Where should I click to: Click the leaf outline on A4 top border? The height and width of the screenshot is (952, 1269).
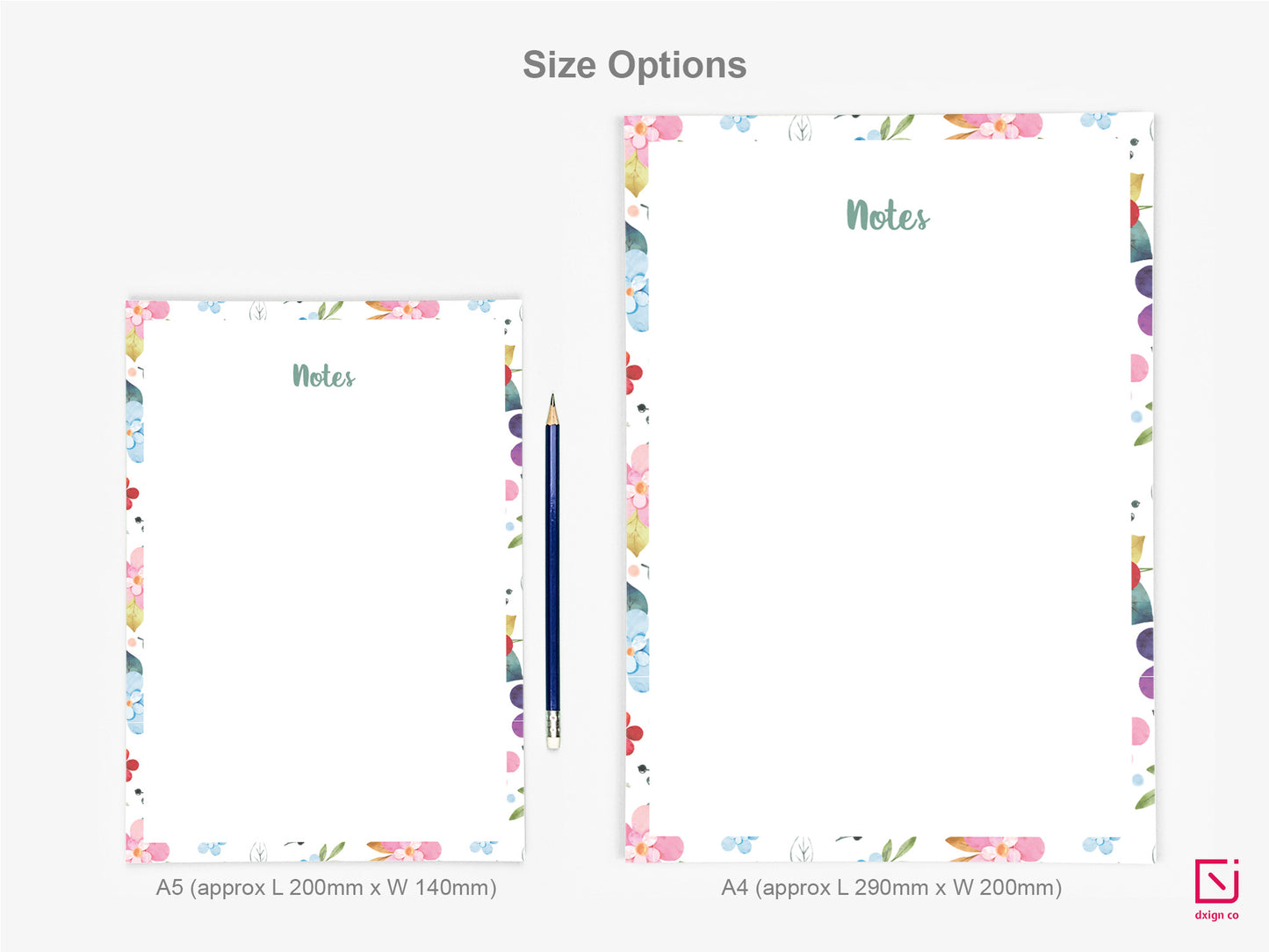[x=800, y=128]
